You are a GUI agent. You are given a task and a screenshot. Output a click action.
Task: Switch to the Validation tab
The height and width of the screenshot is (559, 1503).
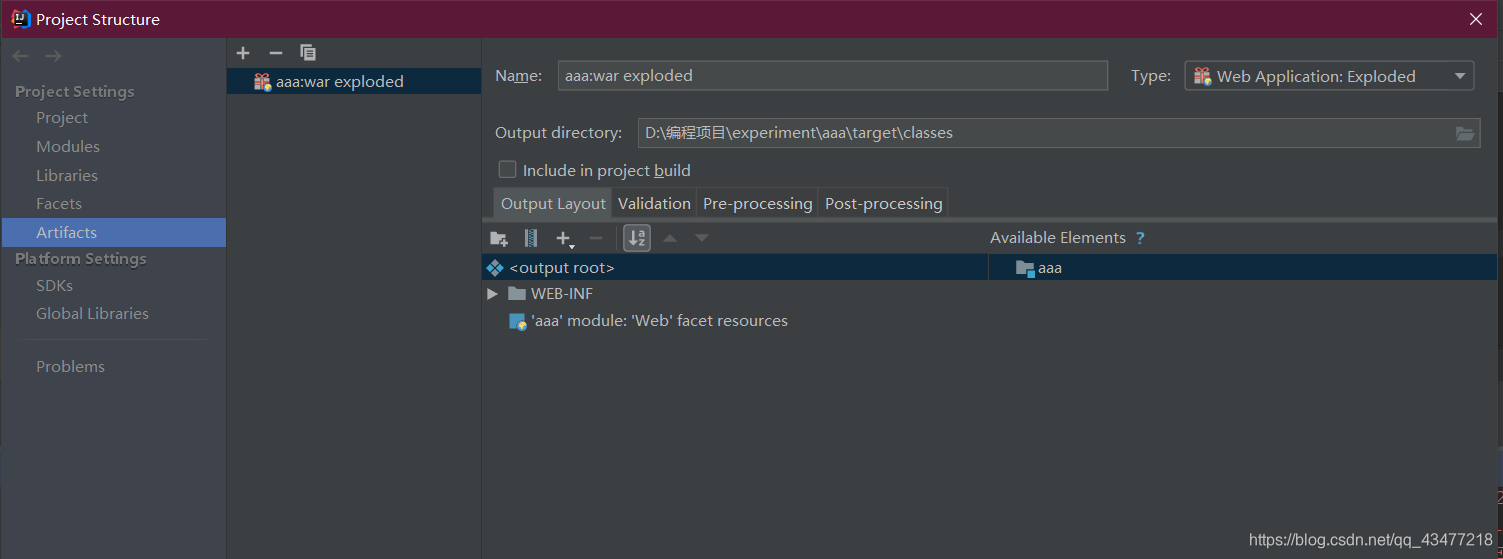[654, 204]
